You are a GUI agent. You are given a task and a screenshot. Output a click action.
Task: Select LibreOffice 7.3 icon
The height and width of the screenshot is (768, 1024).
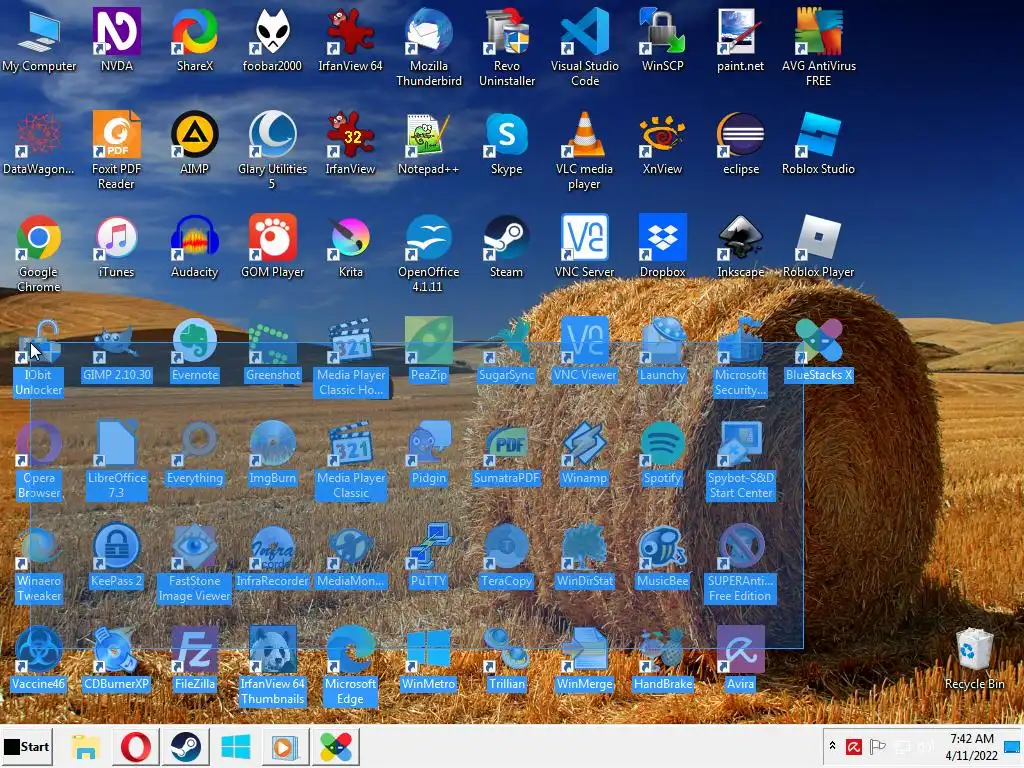[x=116, y=460]
